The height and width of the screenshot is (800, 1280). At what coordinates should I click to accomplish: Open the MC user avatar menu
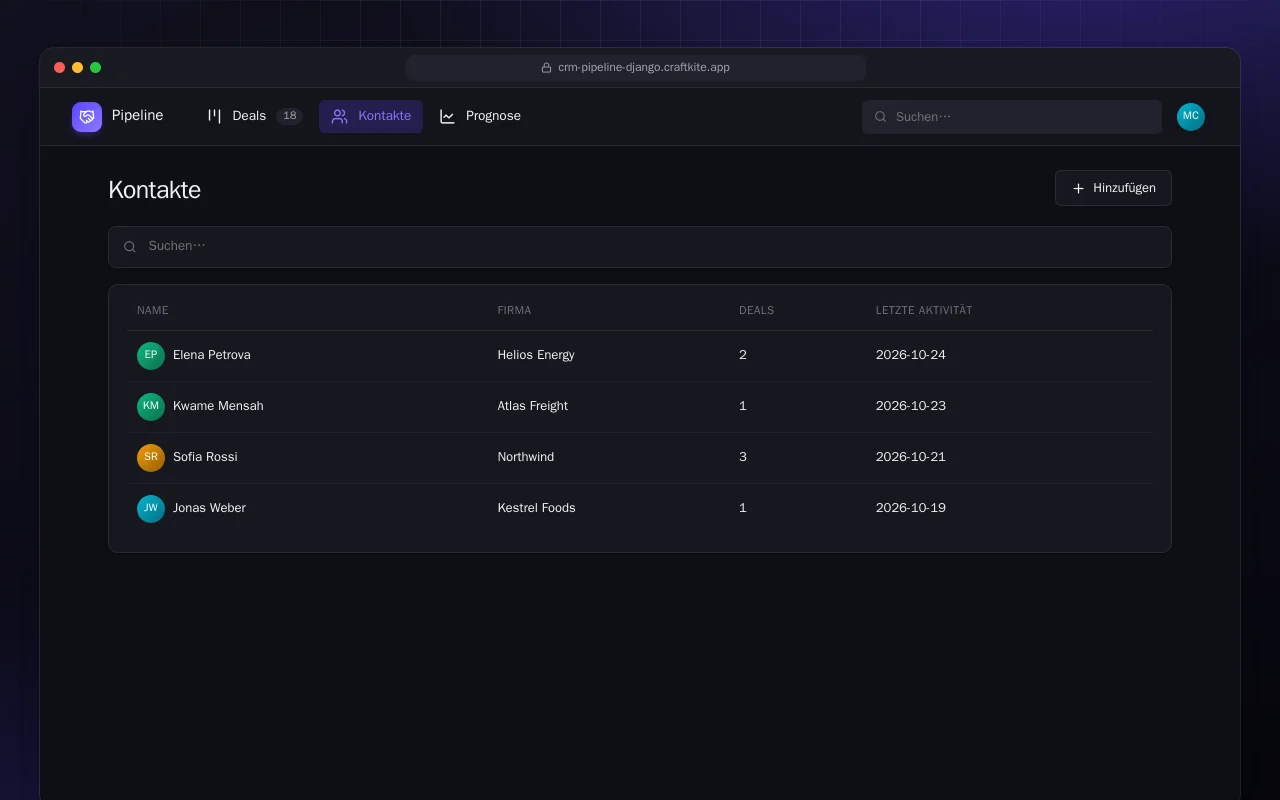pos(1191,117)
